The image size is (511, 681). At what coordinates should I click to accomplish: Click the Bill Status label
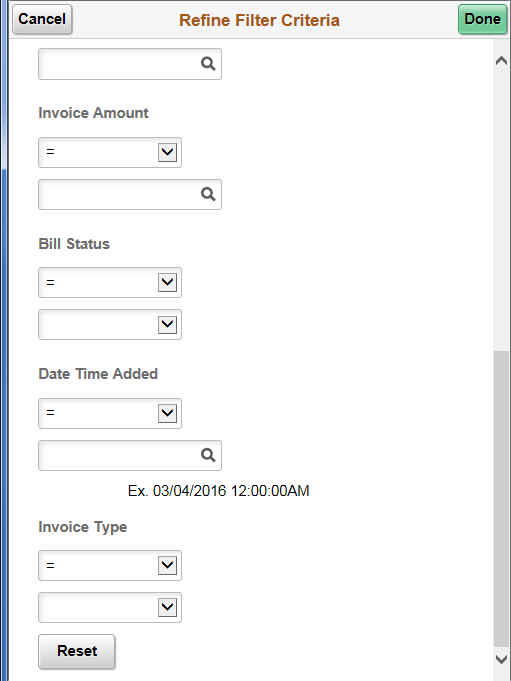(74, 244)
